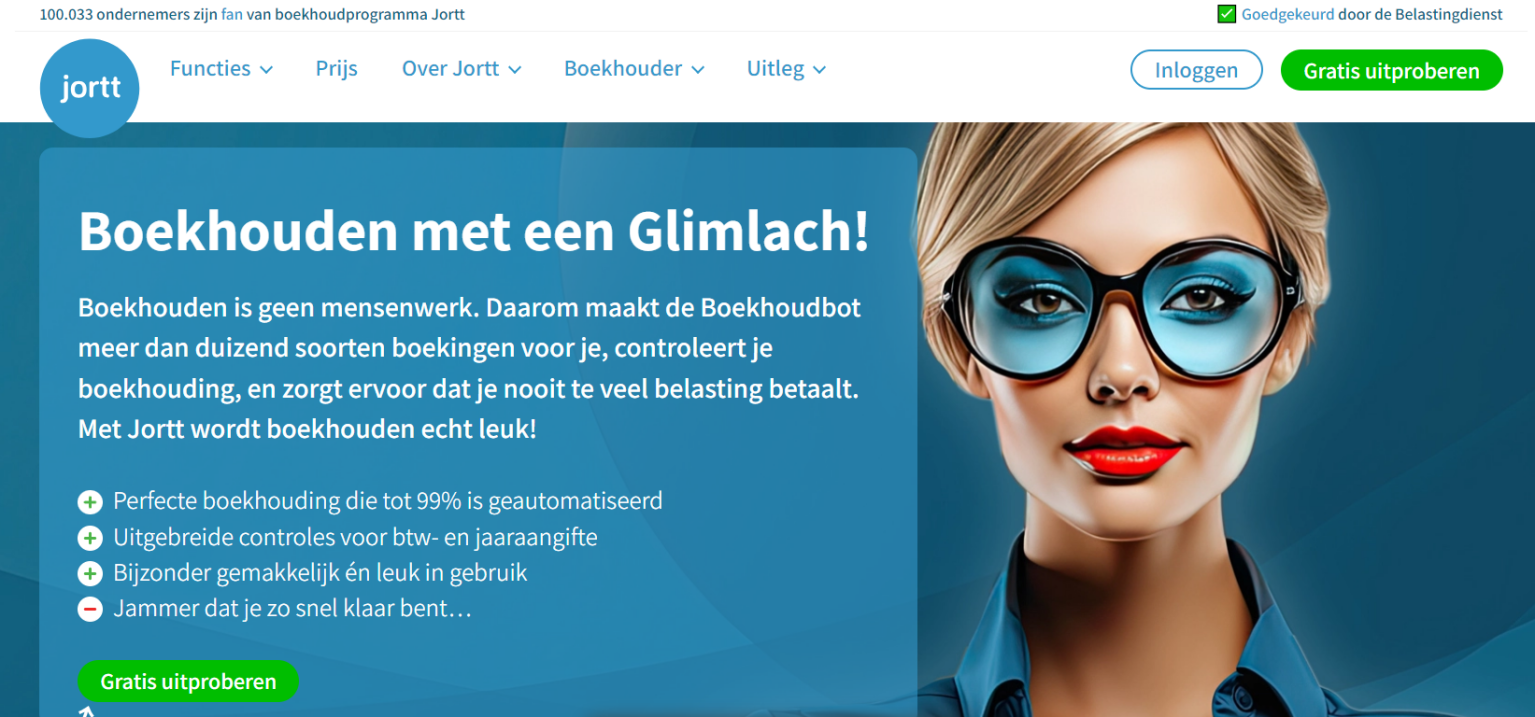Click Gratis uitproberen below the feature list
This screenshot has height=717, width=1535.
pyautogui.click(x=188, y=681)
